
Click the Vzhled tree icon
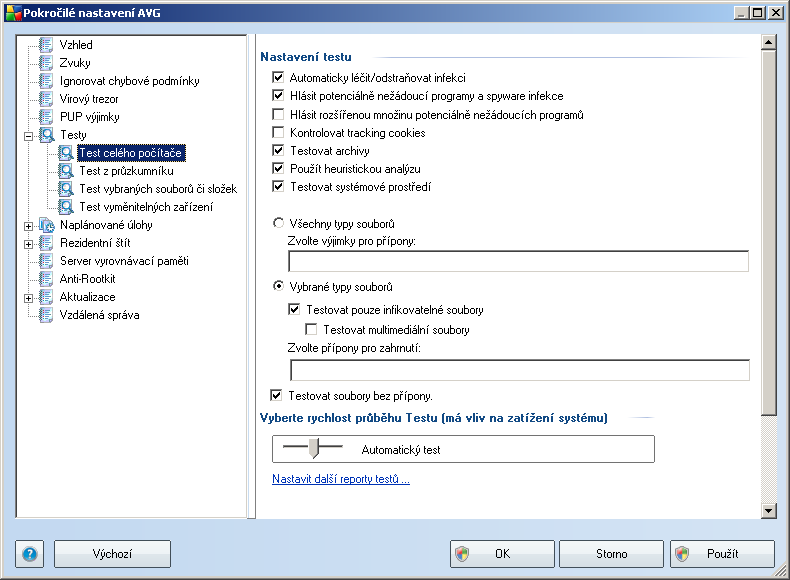tap(46, 45)
